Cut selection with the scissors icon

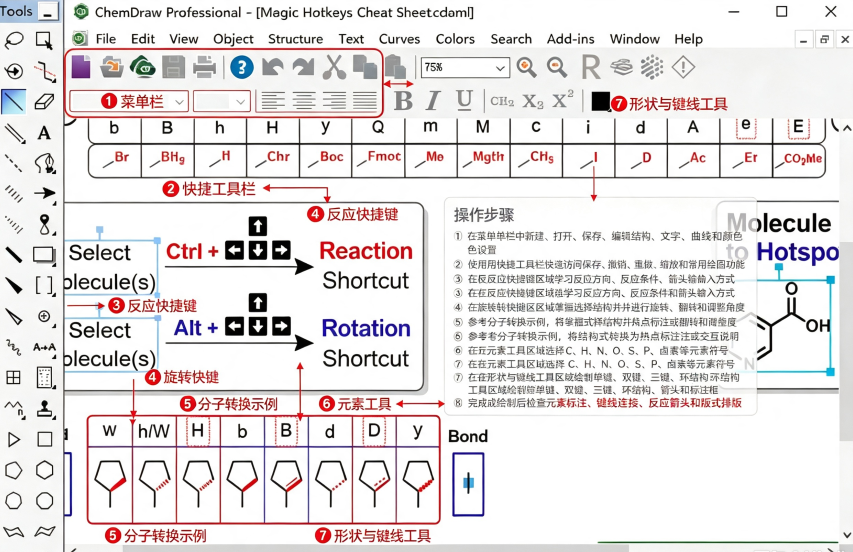point(334,67)
